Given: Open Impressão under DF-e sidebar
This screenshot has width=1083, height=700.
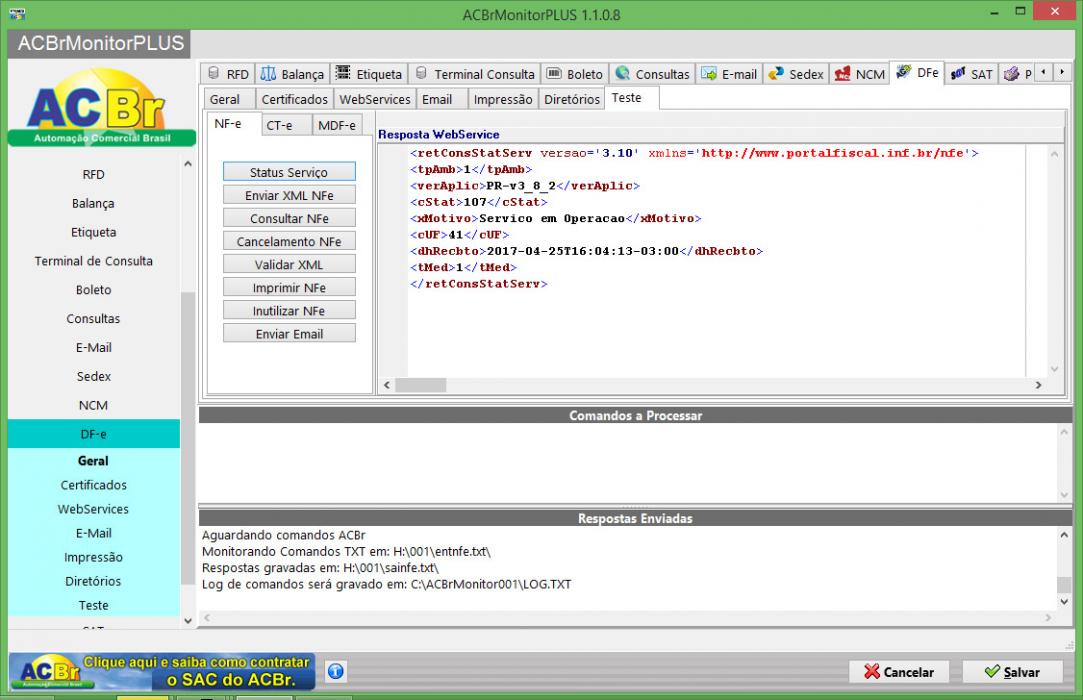Looking at the screenshot, I should 94,557.
